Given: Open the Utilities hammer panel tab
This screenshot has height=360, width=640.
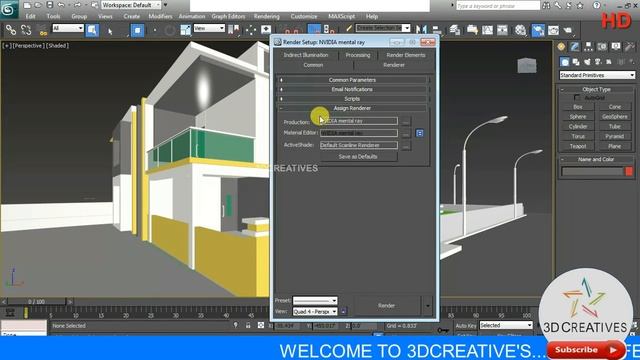Looking at the screenshot, I should click(x=629, y=47).
